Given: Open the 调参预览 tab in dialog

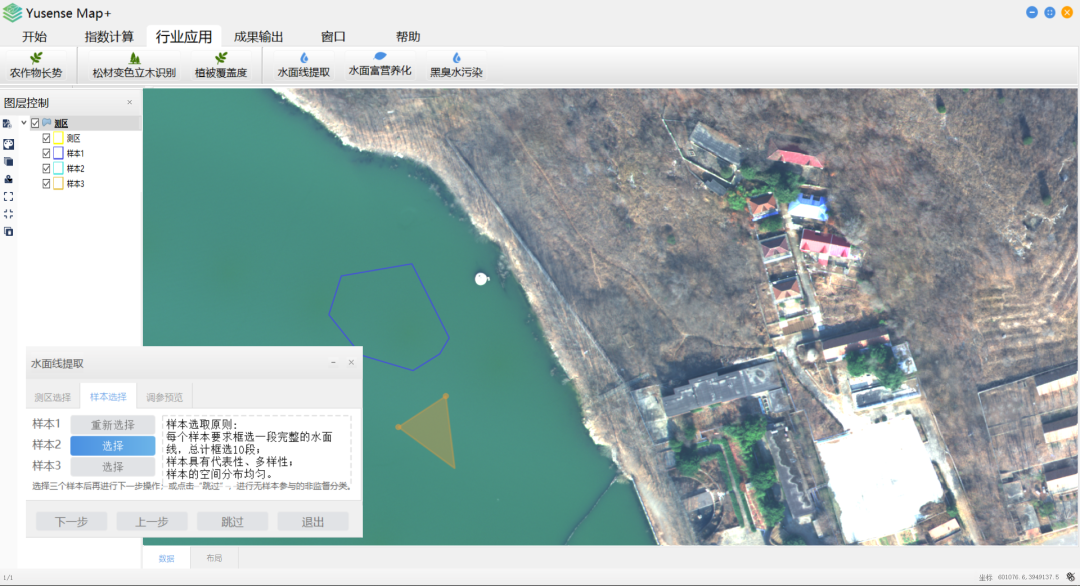Looking at the screenshot, I should (x=164, y=397).
